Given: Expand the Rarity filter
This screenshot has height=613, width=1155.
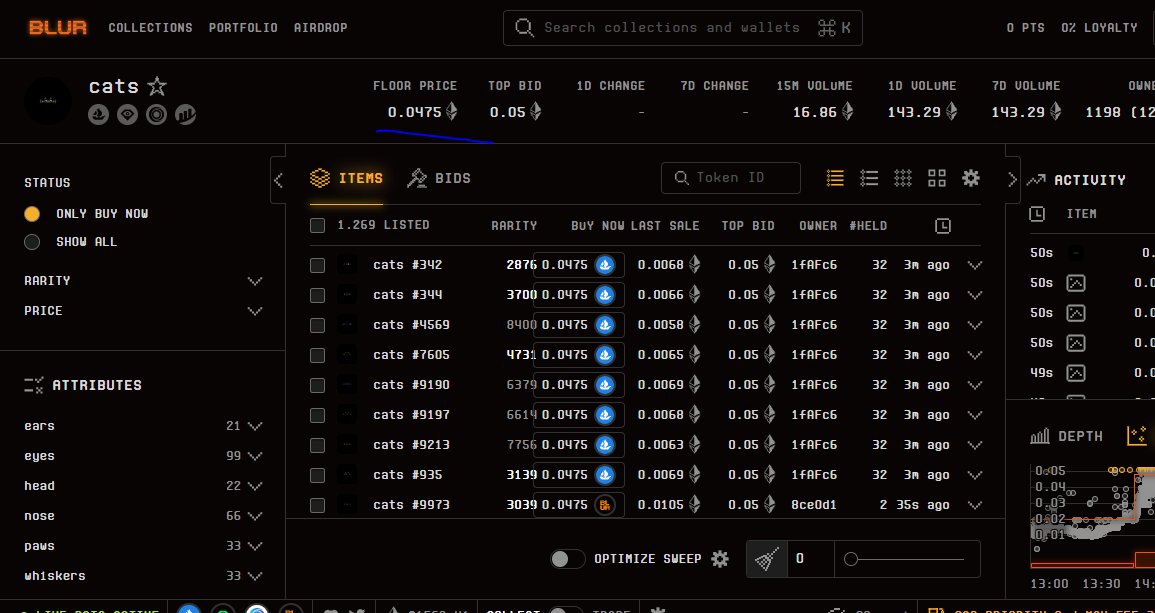Looking at the screenshot, I should coord(255,281).
